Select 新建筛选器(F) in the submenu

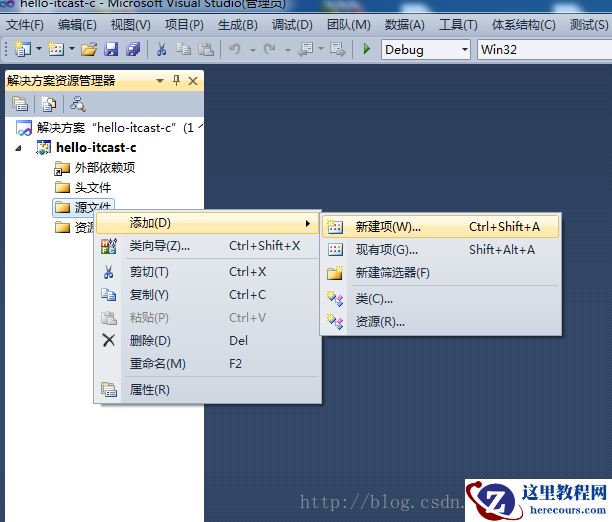click(x=441, y=273)
